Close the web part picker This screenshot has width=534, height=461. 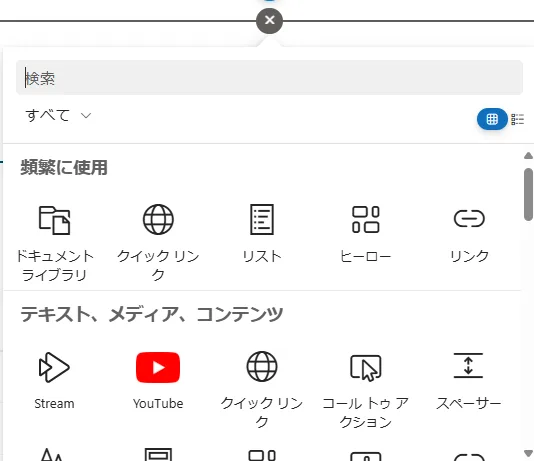pyautogui.click(x=269, y=20)
